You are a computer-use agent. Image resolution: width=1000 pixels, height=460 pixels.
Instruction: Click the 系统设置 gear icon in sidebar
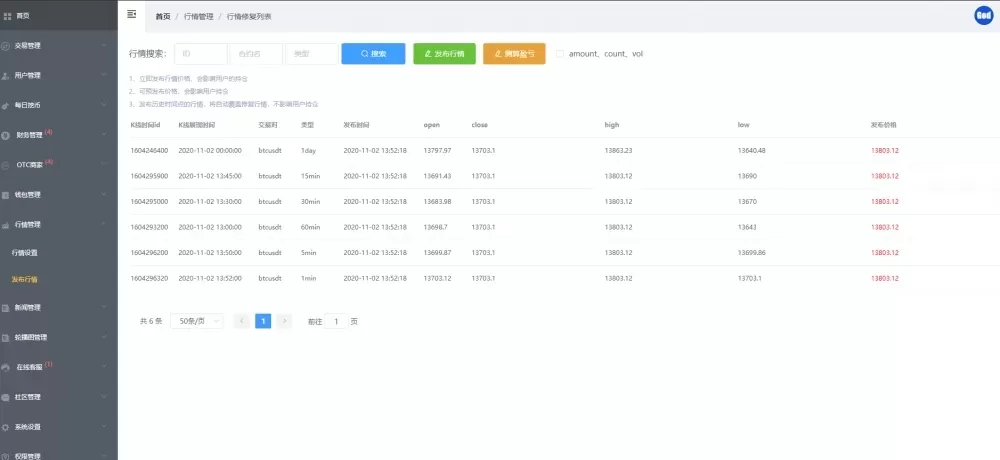point(8,427)
